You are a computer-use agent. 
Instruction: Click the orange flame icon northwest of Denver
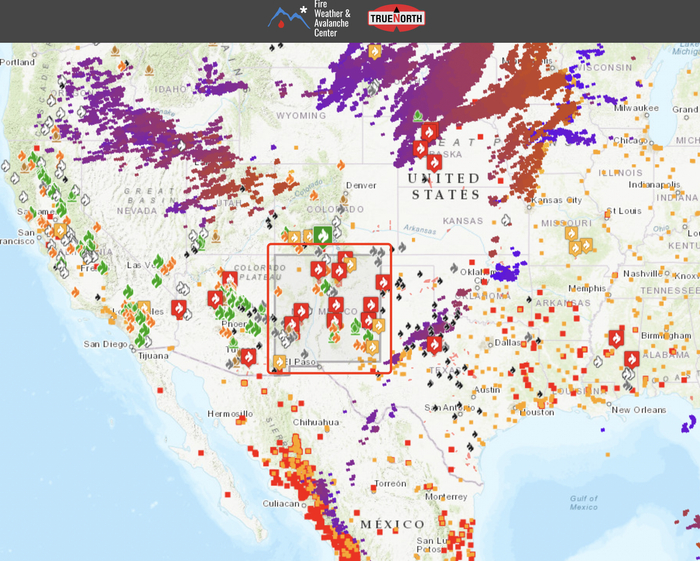[x=341, y=165]
